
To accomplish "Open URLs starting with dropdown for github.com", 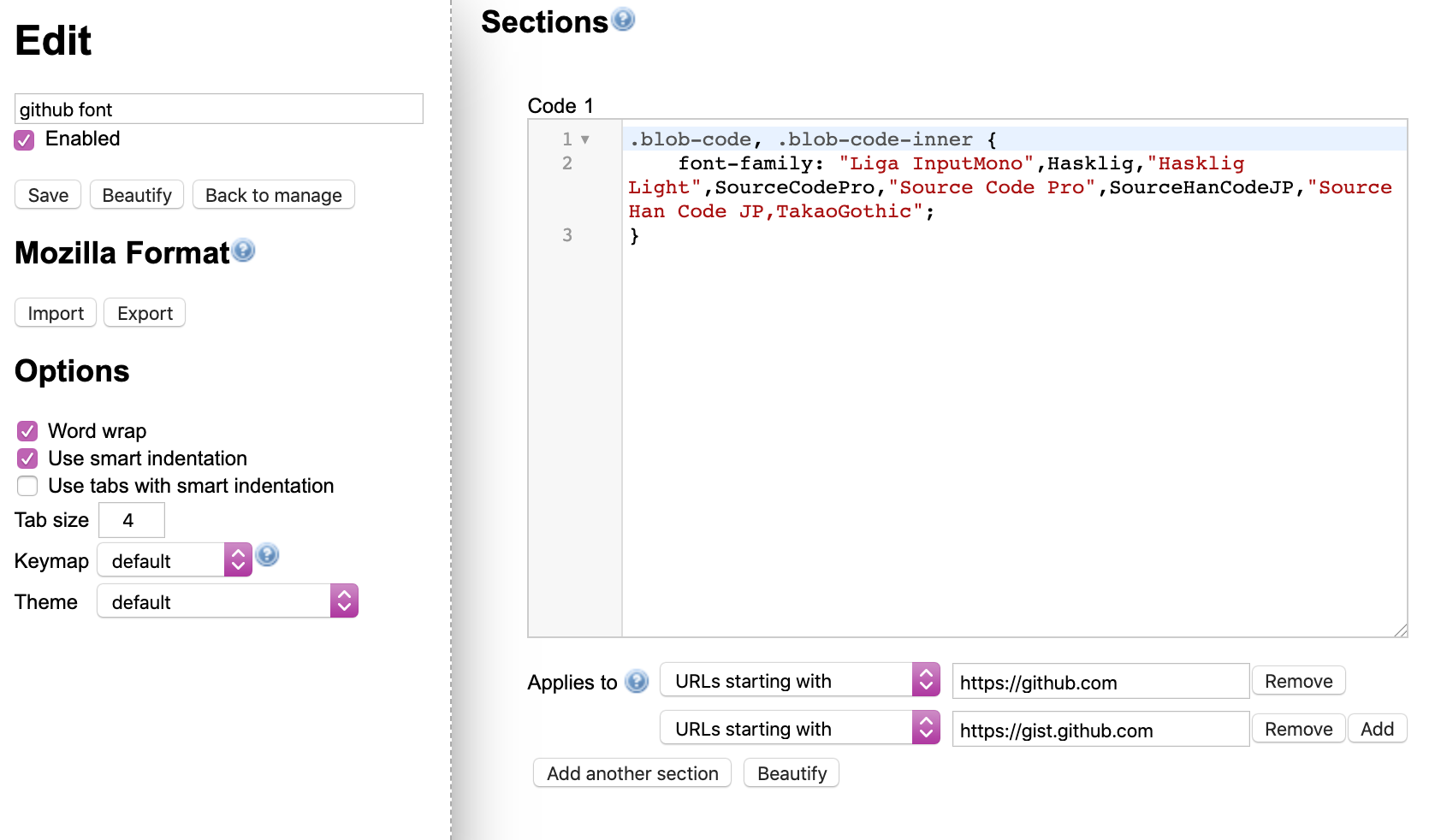I will (x=800, y=681).
